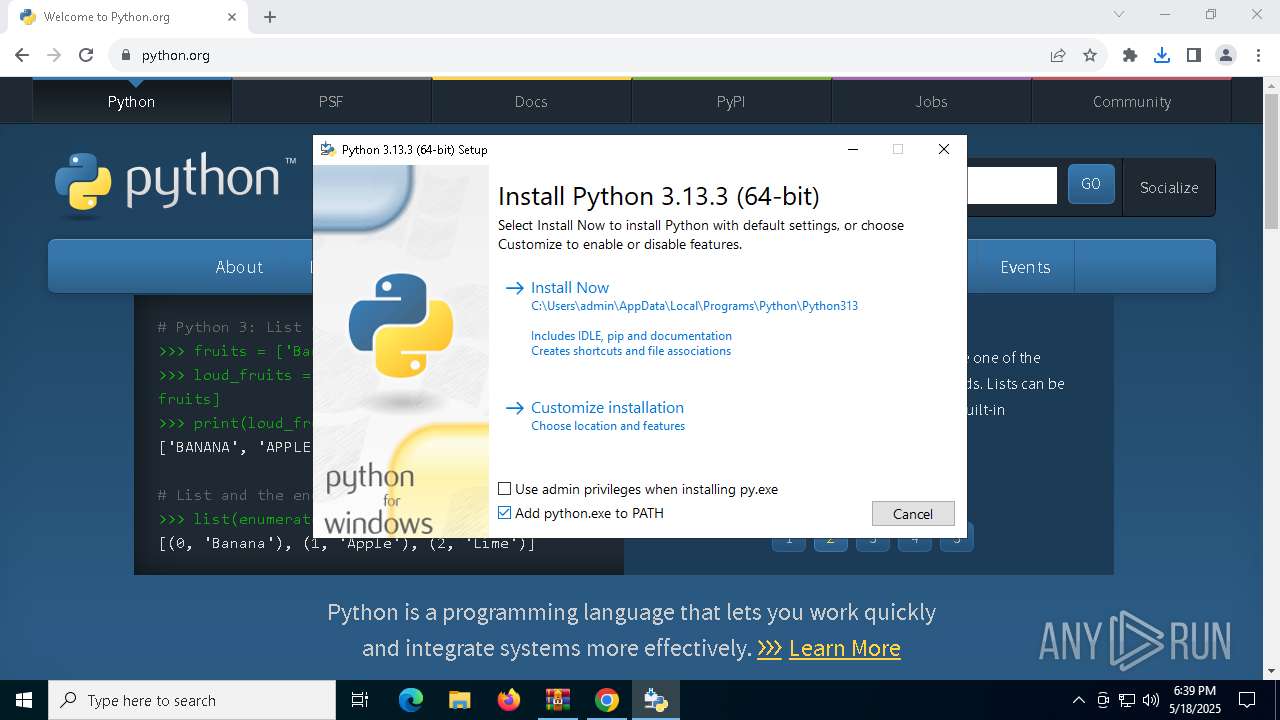Open notification center icon
Image resolution: width=1280 pixels, height=720 pixels.
(x=1247, y=700)
